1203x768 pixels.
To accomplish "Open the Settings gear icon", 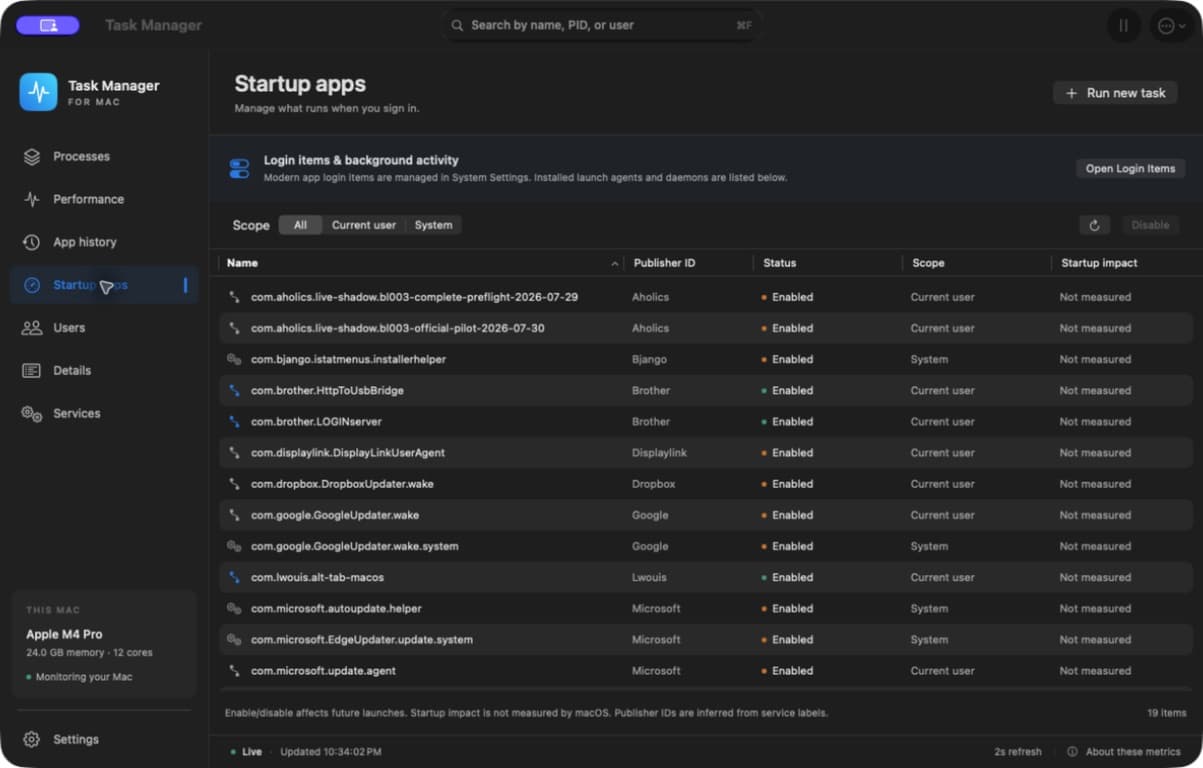I will click(32, 739).
